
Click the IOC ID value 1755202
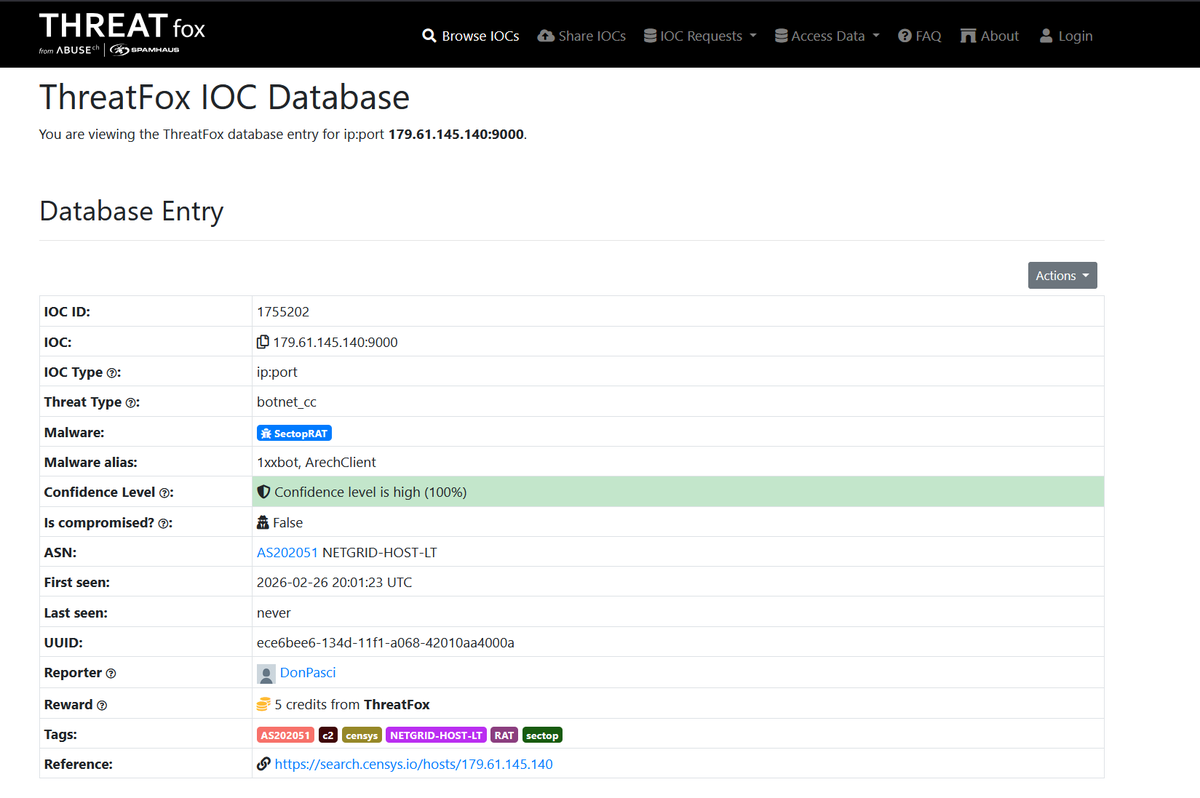[x=284, y=312]
